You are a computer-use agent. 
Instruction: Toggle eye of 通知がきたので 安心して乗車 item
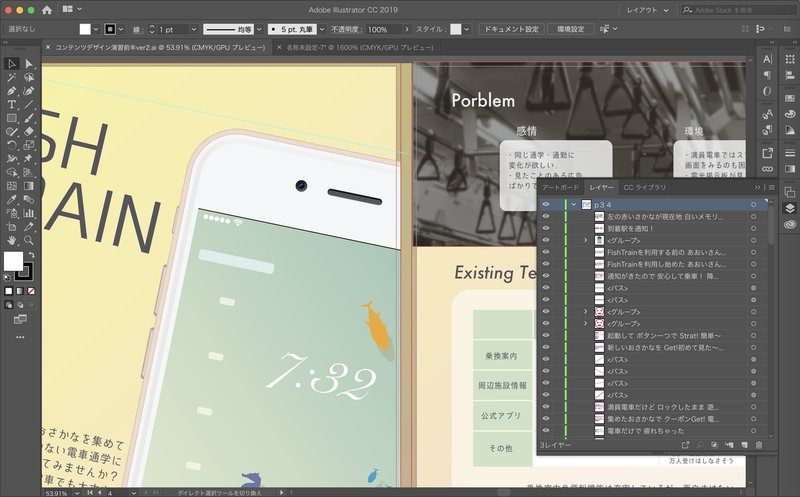click(x=546, y=276)
